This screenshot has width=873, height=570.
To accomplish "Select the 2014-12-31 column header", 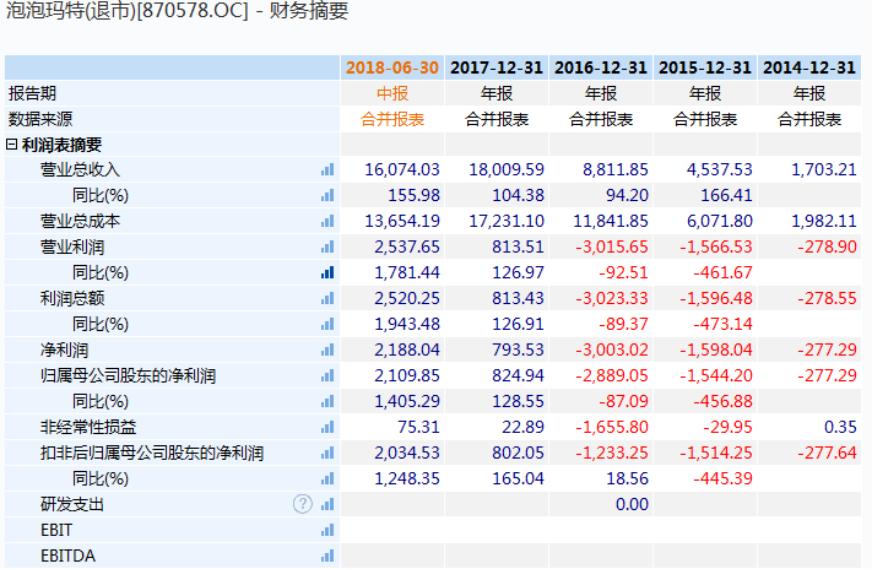I will click(809, 68).
